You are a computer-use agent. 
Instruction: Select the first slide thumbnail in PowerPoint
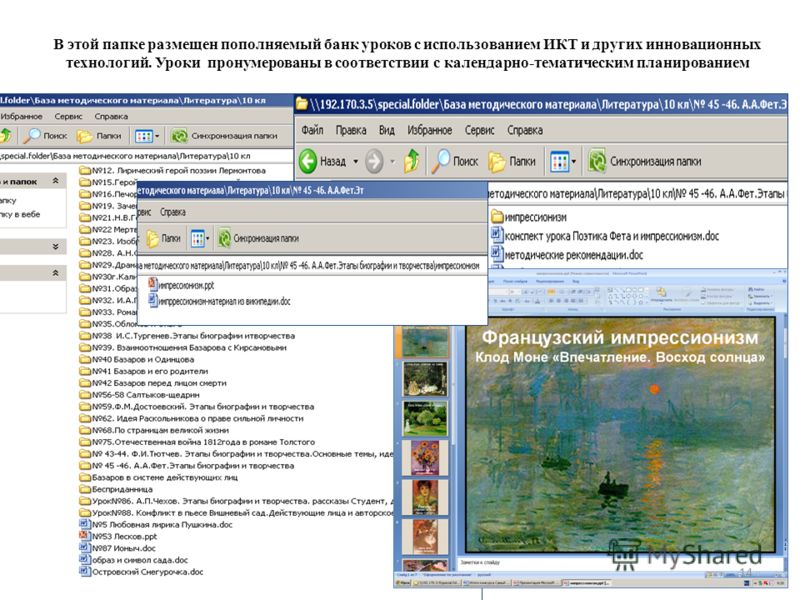[425, 341]
